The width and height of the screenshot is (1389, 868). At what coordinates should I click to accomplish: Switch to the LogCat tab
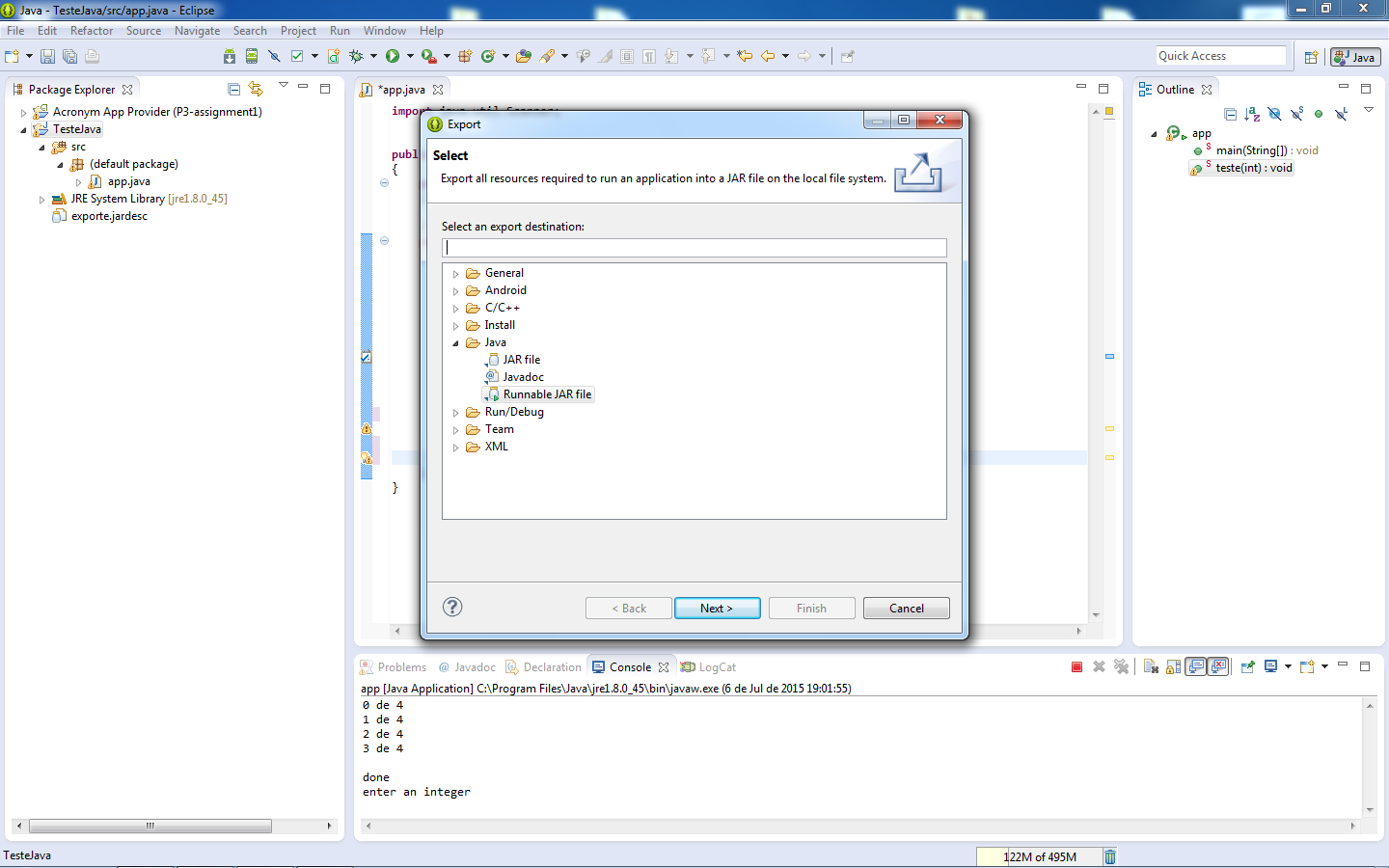point(709,666)
